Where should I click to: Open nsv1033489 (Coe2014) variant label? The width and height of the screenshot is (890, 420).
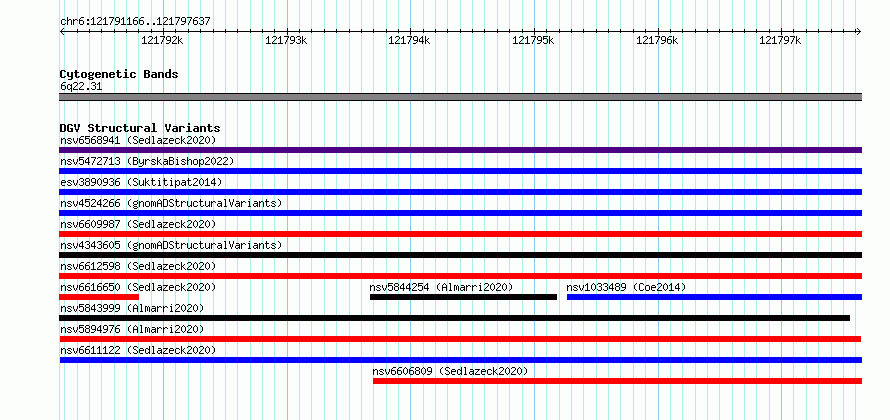(626, 287)
